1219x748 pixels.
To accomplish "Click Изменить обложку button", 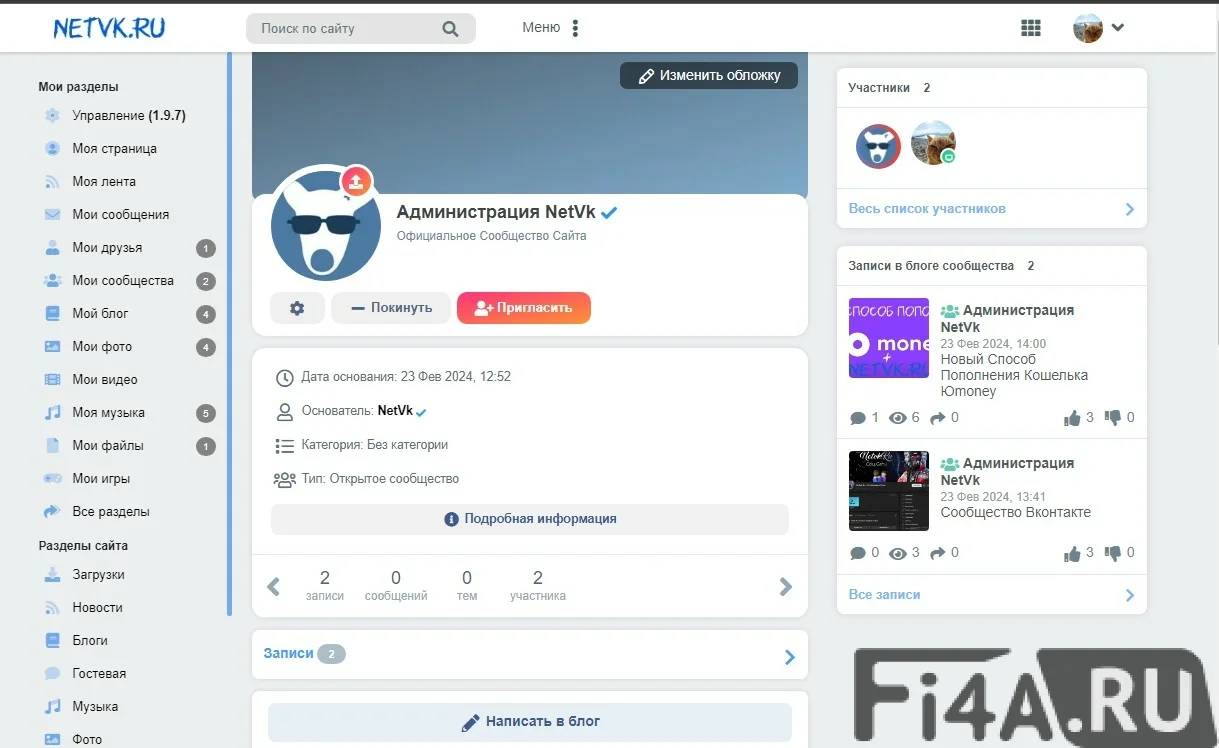I will 709,75.
